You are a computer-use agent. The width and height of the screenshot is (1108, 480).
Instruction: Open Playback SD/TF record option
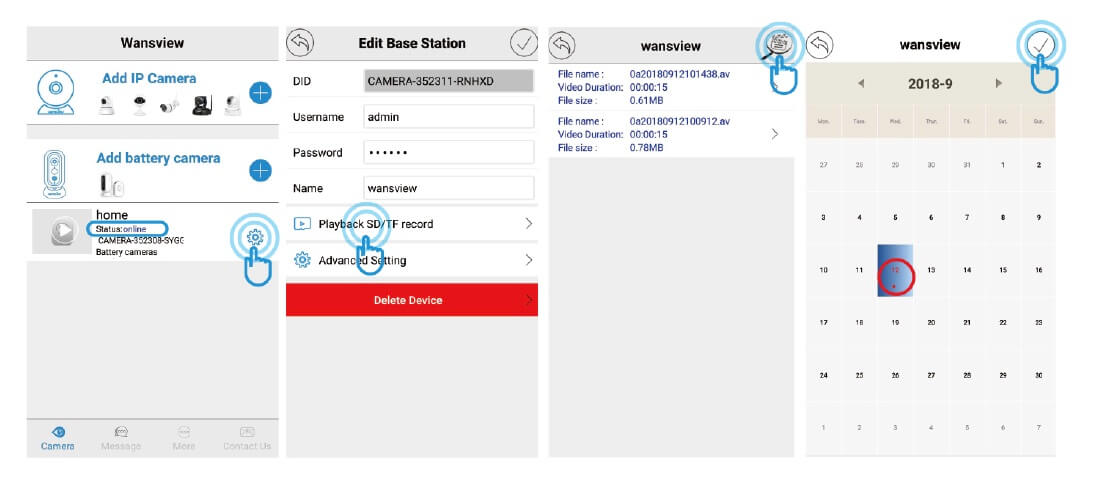pyautogui.click(x=412, y=224)
